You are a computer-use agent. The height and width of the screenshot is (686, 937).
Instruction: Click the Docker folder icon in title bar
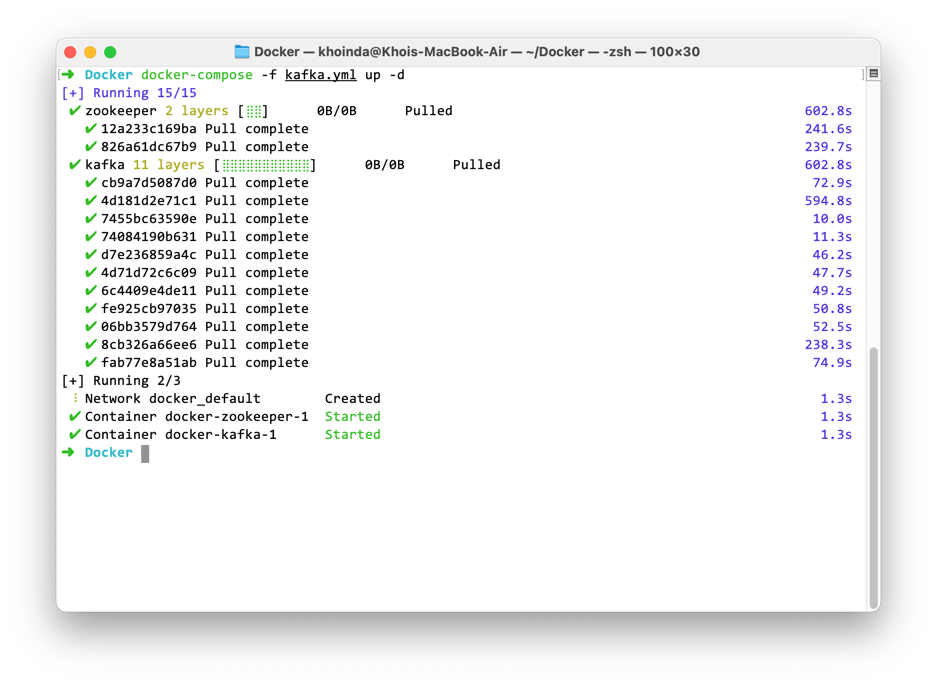coord(242,52)
